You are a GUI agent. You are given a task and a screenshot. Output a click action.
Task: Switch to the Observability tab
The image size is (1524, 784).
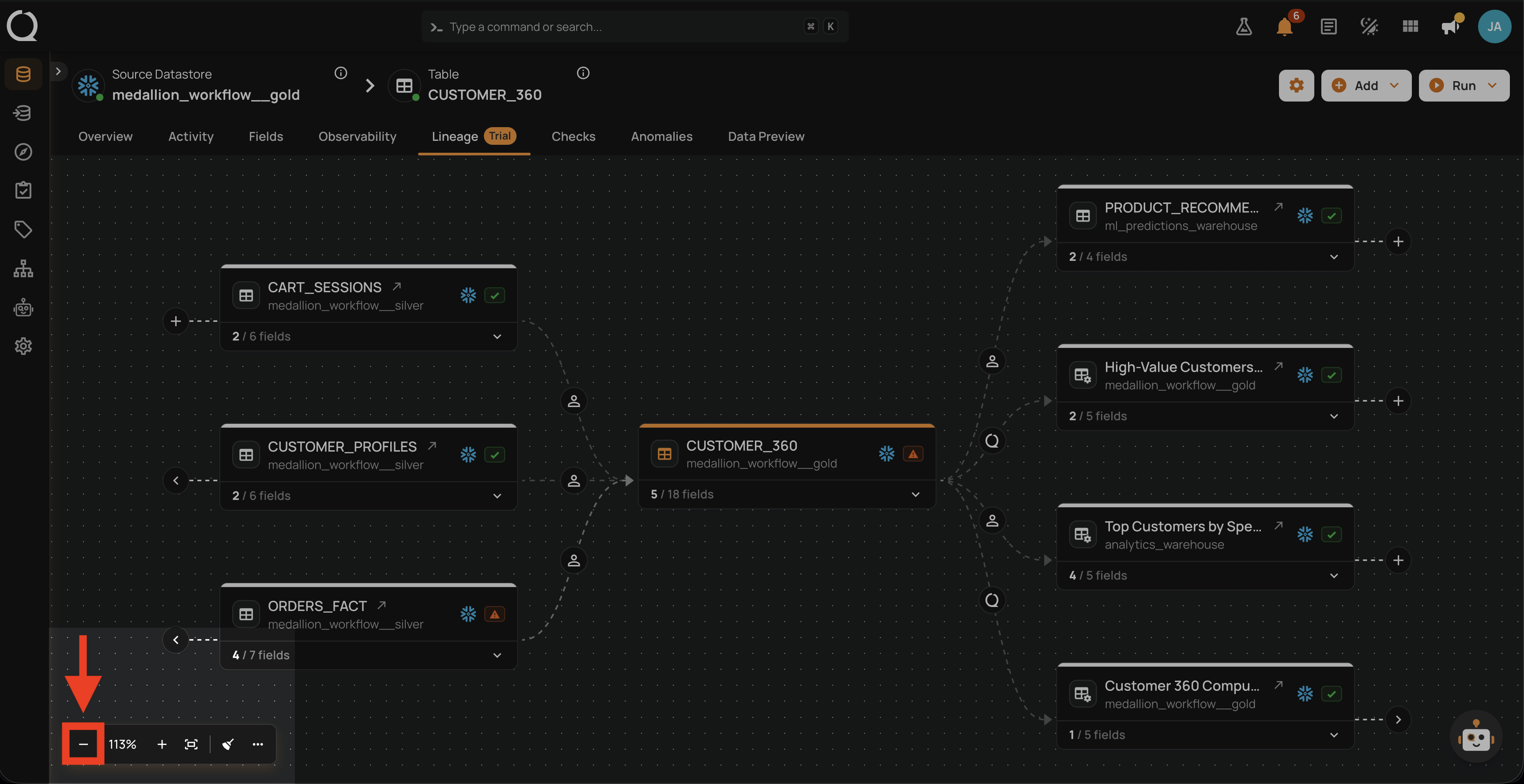tap(357, 137)
